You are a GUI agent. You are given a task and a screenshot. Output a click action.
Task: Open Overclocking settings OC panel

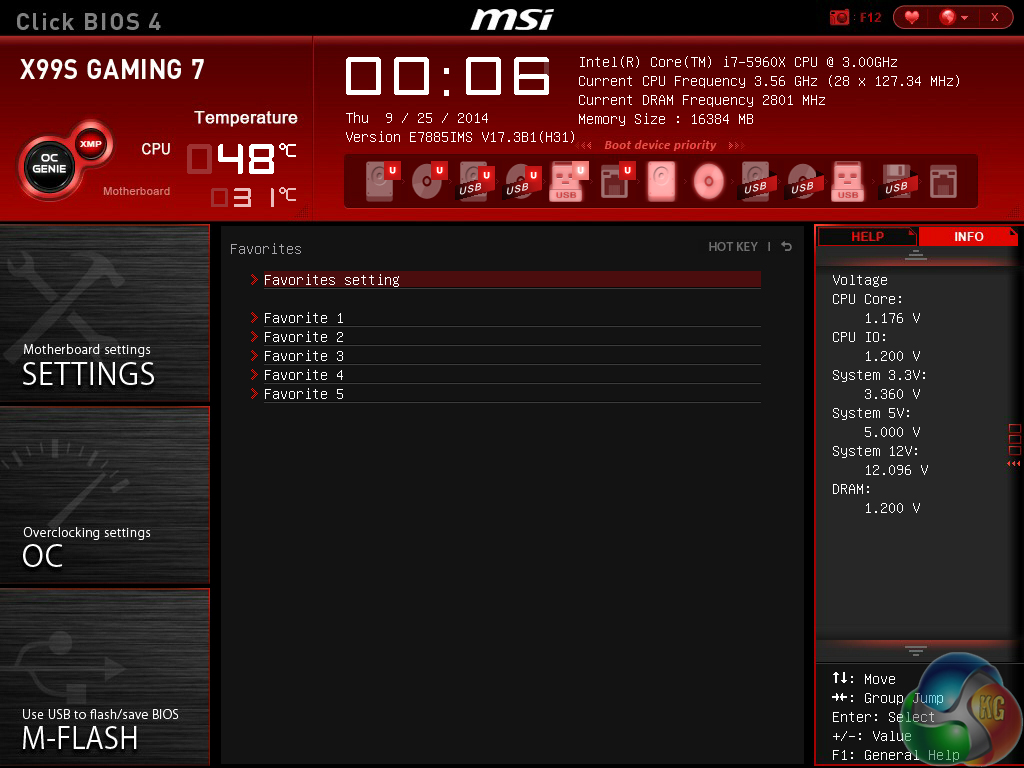click(104, 495)
